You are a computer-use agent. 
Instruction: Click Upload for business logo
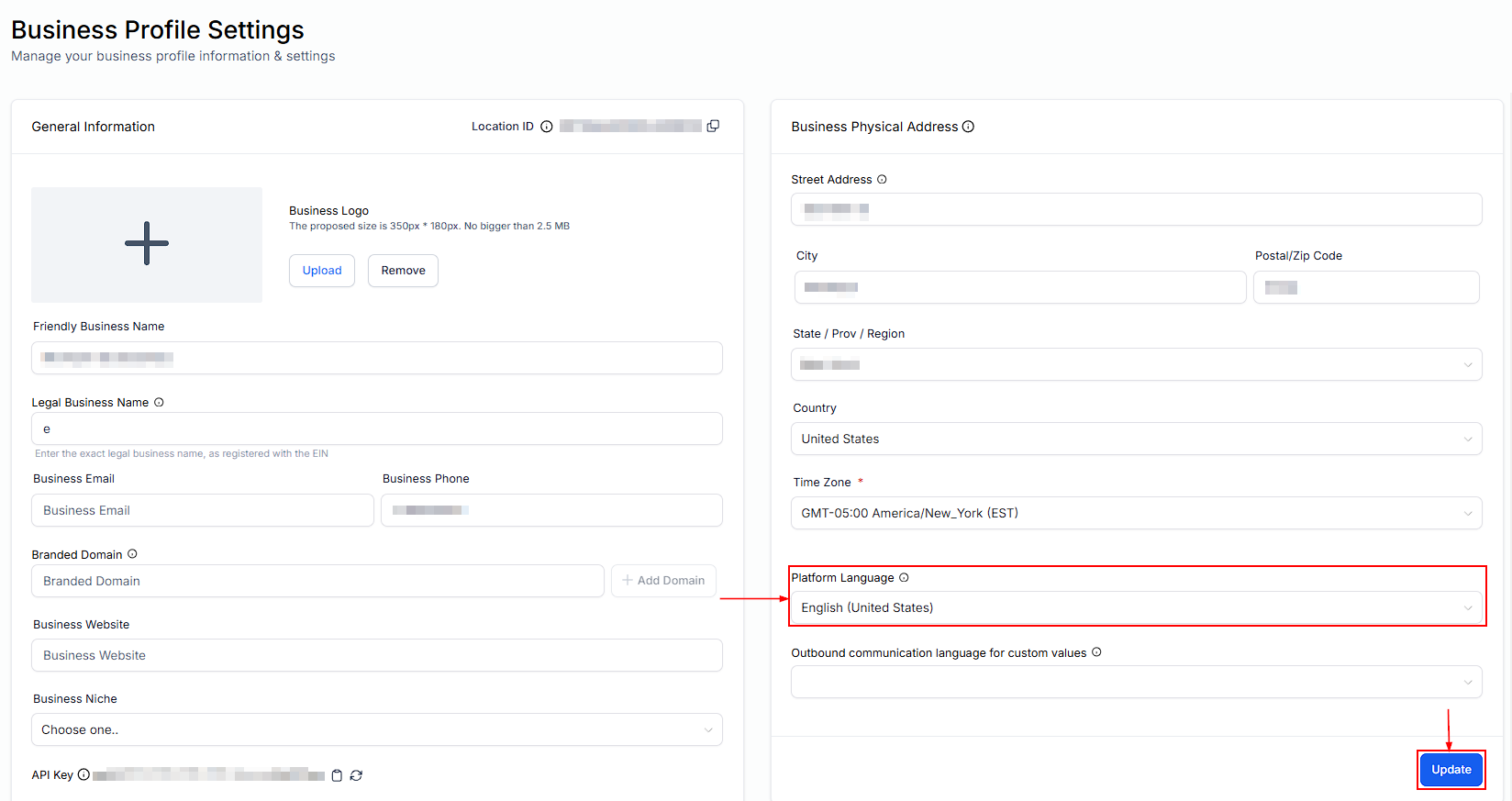[322, 271]
